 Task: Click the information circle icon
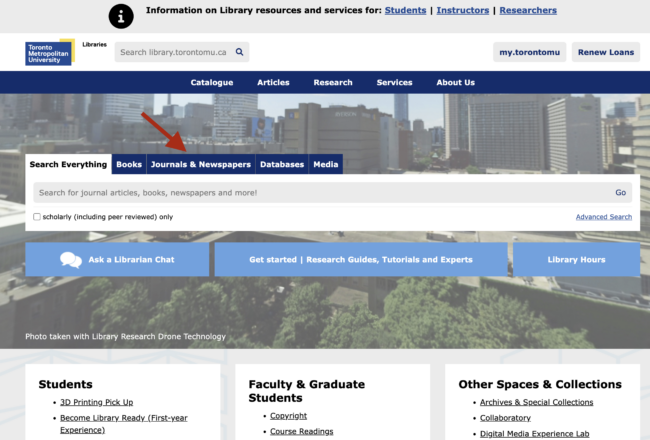[x=121, y=16]
